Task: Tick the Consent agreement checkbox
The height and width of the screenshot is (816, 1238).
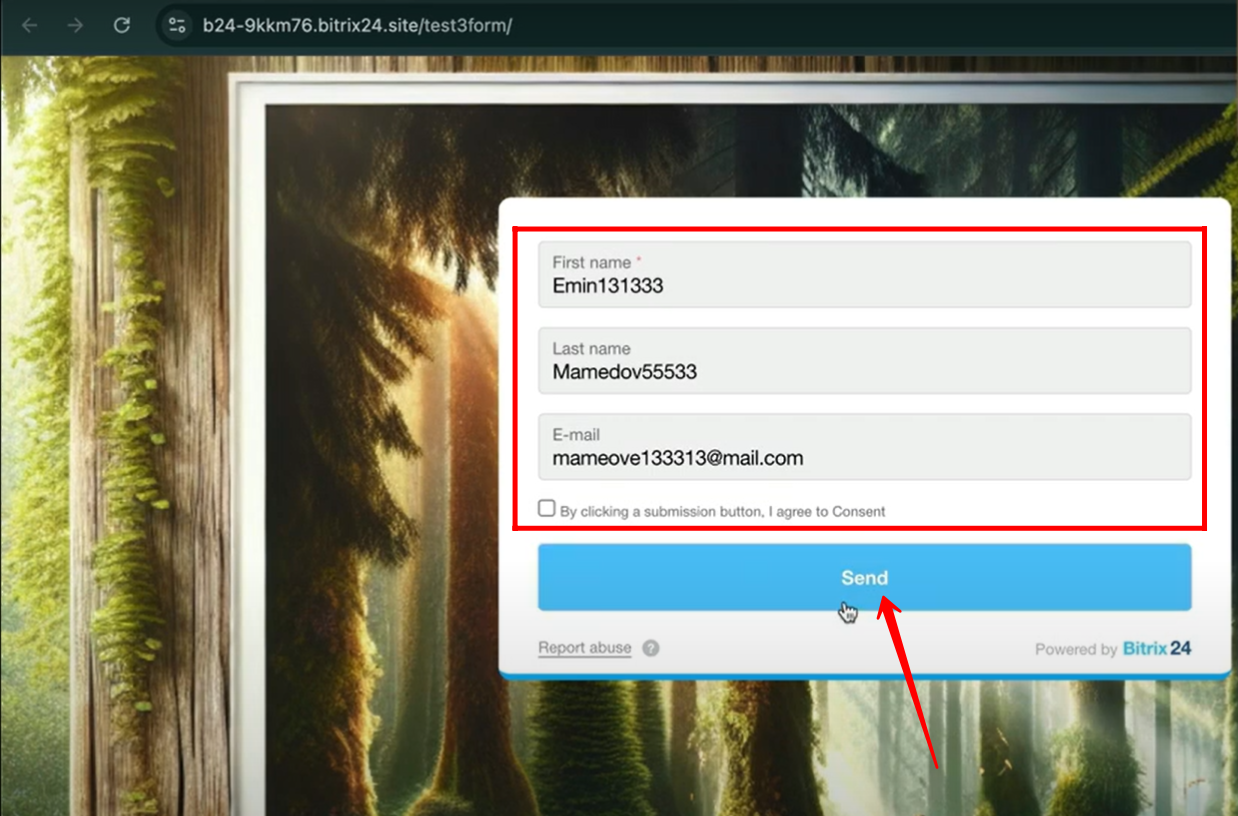Action: tap(546, 508)
